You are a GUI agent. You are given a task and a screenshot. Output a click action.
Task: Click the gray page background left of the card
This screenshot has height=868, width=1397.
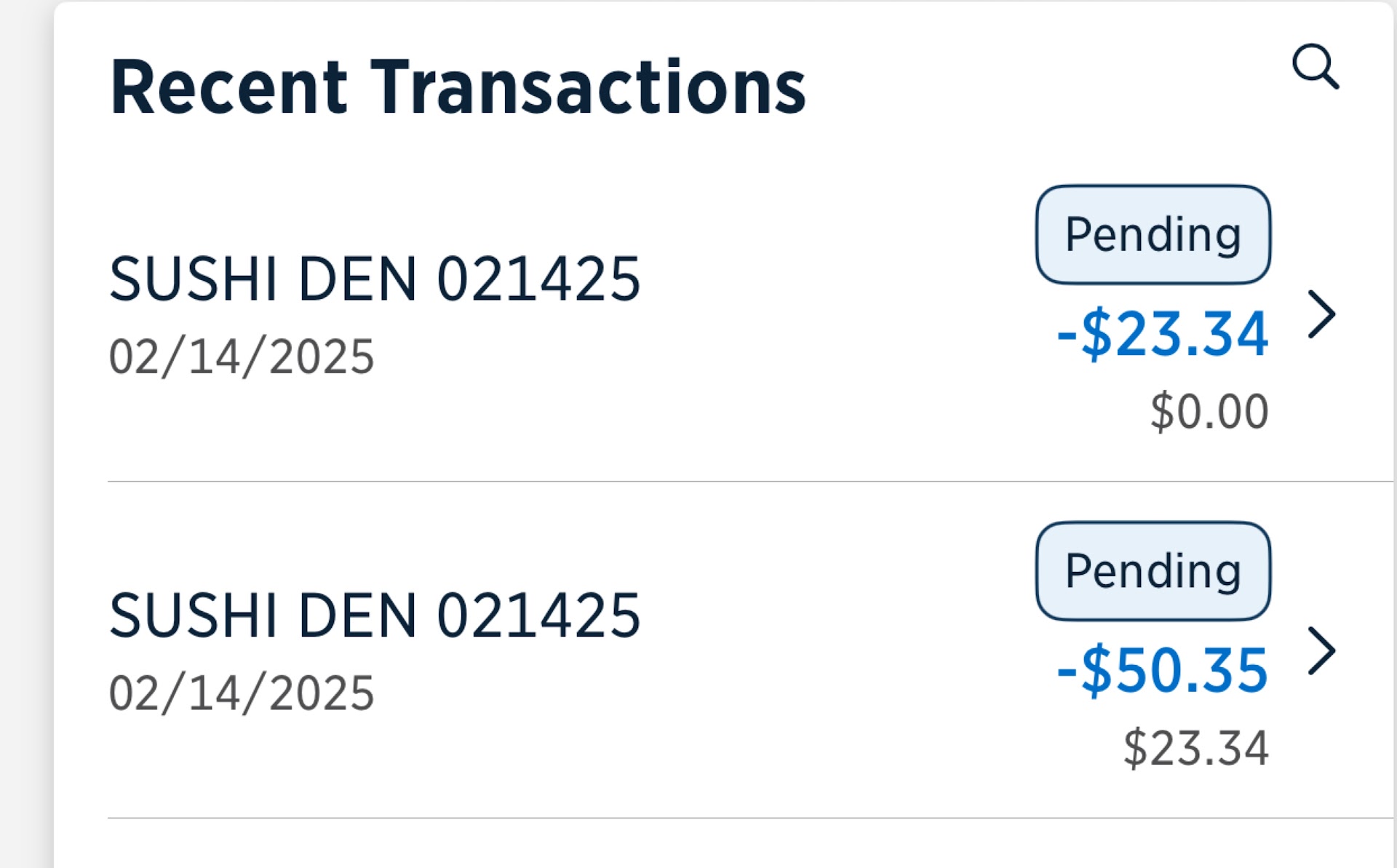click(25, 437)
